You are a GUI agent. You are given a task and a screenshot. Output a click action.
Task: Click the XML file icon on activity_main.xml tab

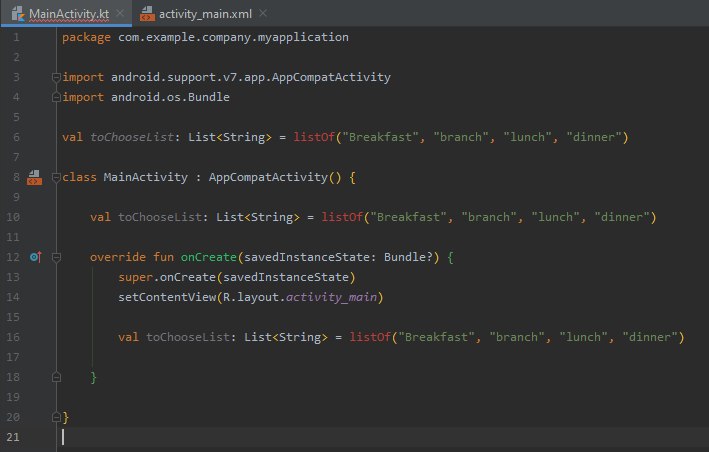pyautogui.click(x=147, y=14)
